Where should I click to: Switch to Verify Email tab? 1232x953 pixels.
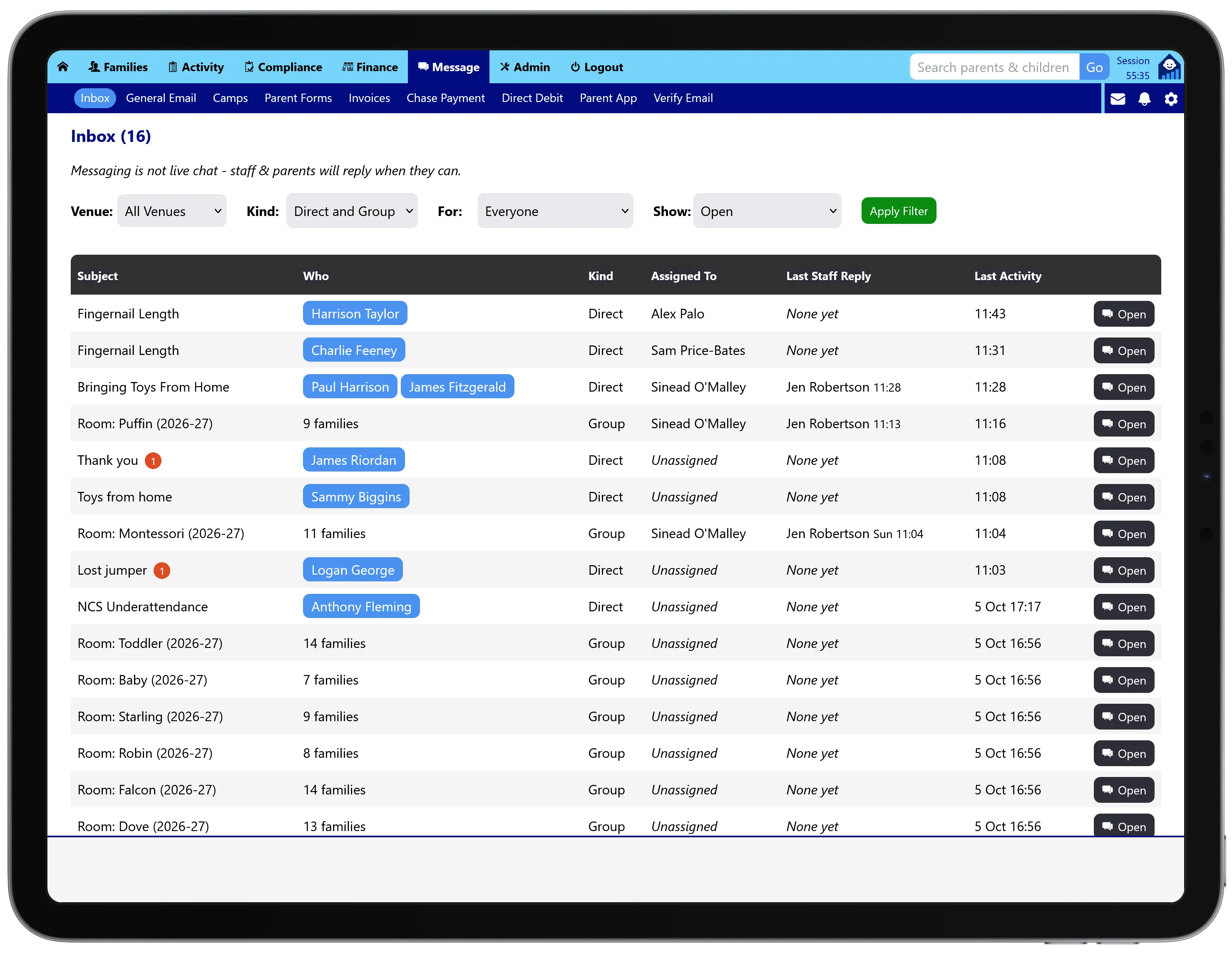pos(683,98)
